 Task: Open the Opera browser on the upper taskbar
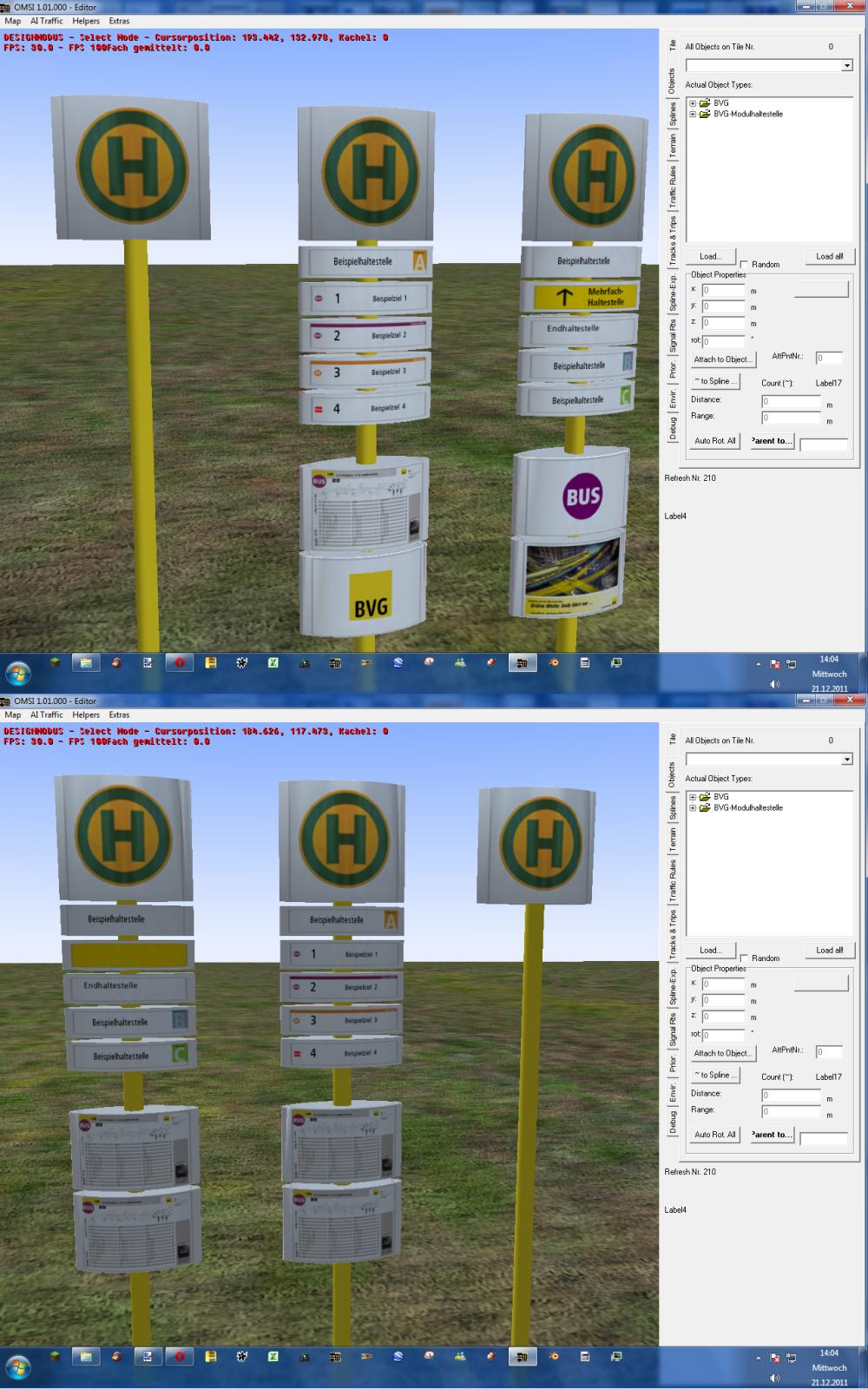pos(180,662)
